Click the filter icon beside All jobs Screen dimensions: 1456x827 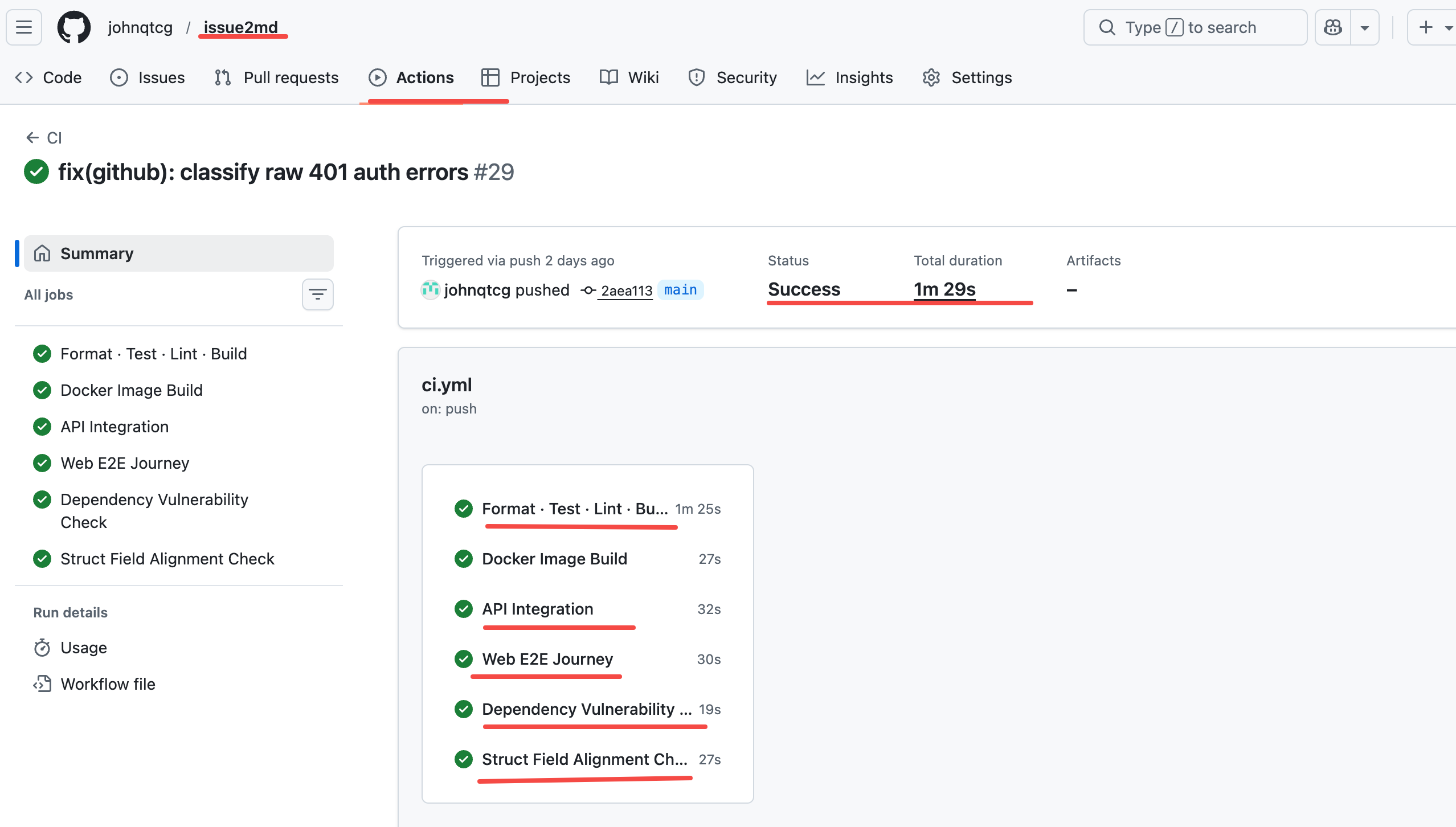317,294
